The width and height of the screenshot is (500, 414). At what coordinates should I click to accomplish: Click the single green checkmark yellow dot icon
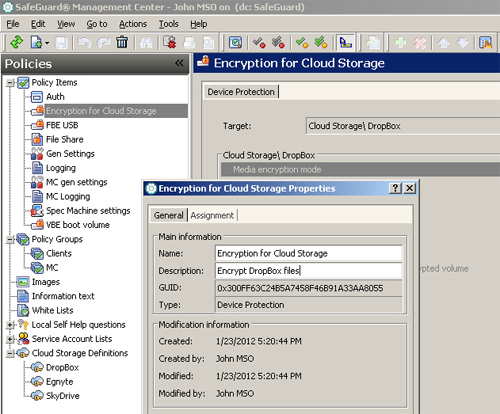coord(302,43)
